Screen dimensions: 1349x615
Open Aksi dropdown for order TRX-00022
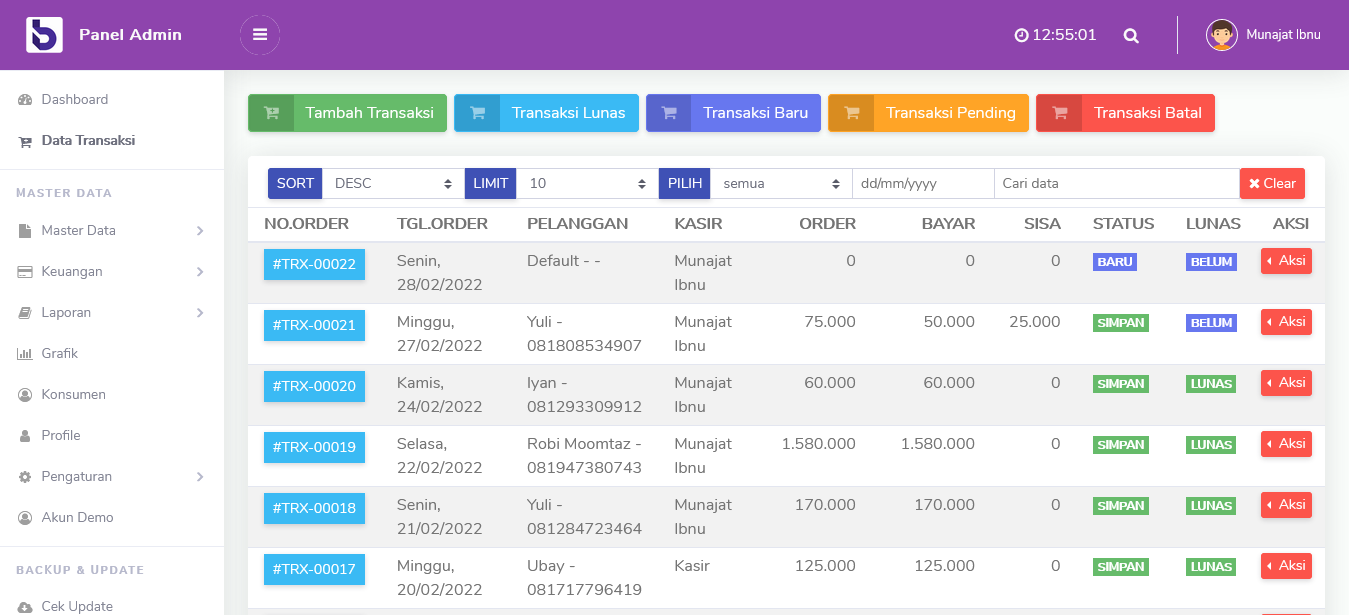point(1286,261)
